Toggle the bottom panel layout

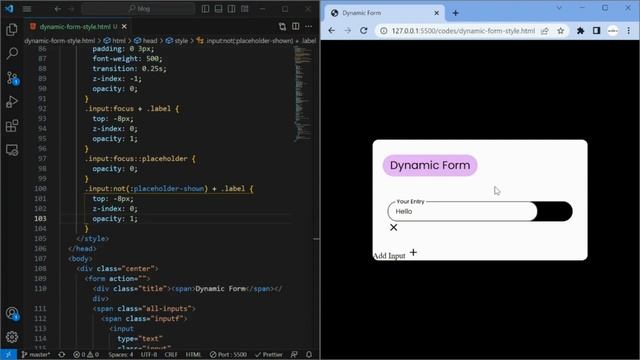coord(218,9)
